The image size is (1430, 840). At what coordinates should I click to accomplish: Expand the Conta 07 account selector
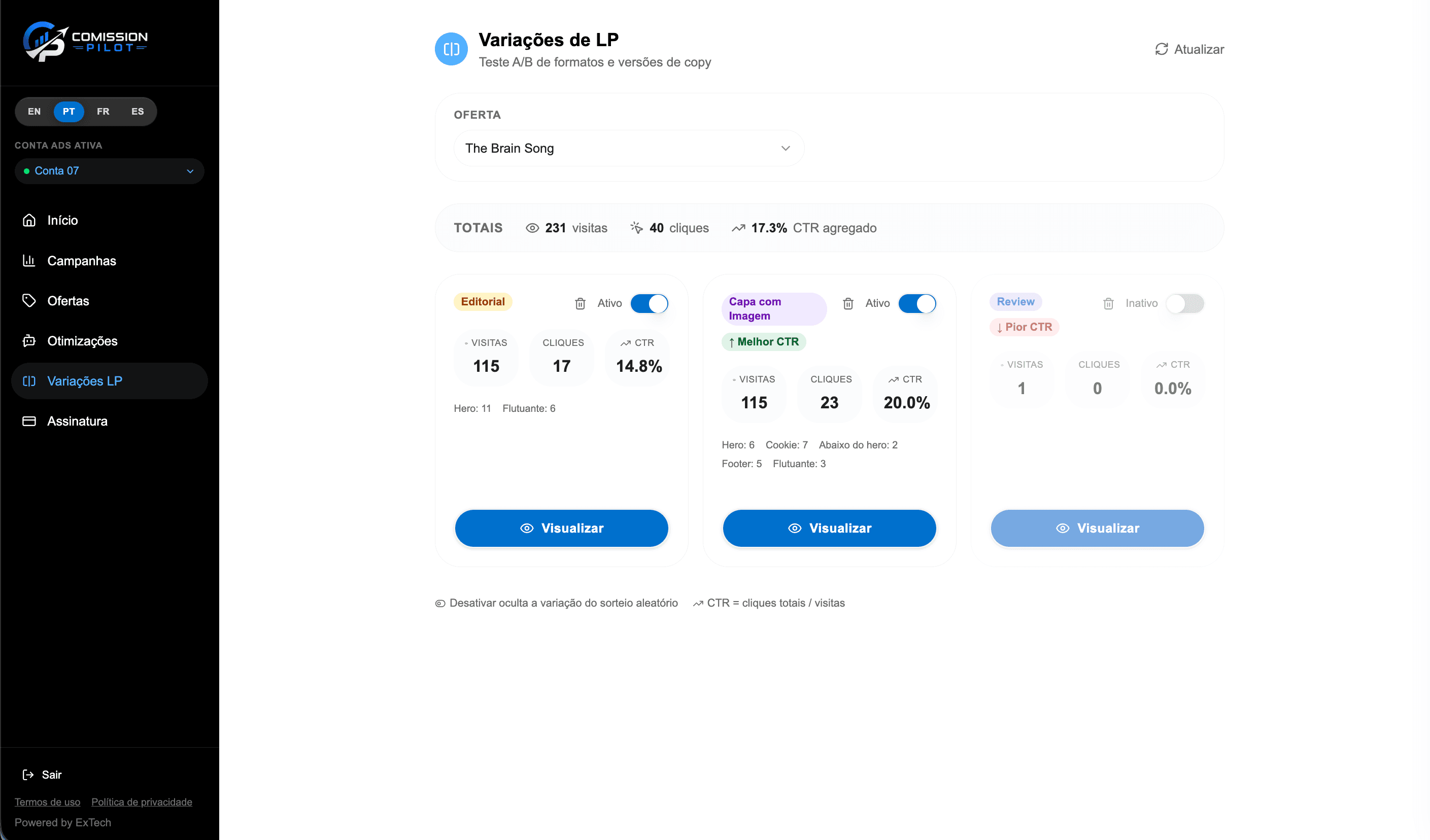point(109,171)
